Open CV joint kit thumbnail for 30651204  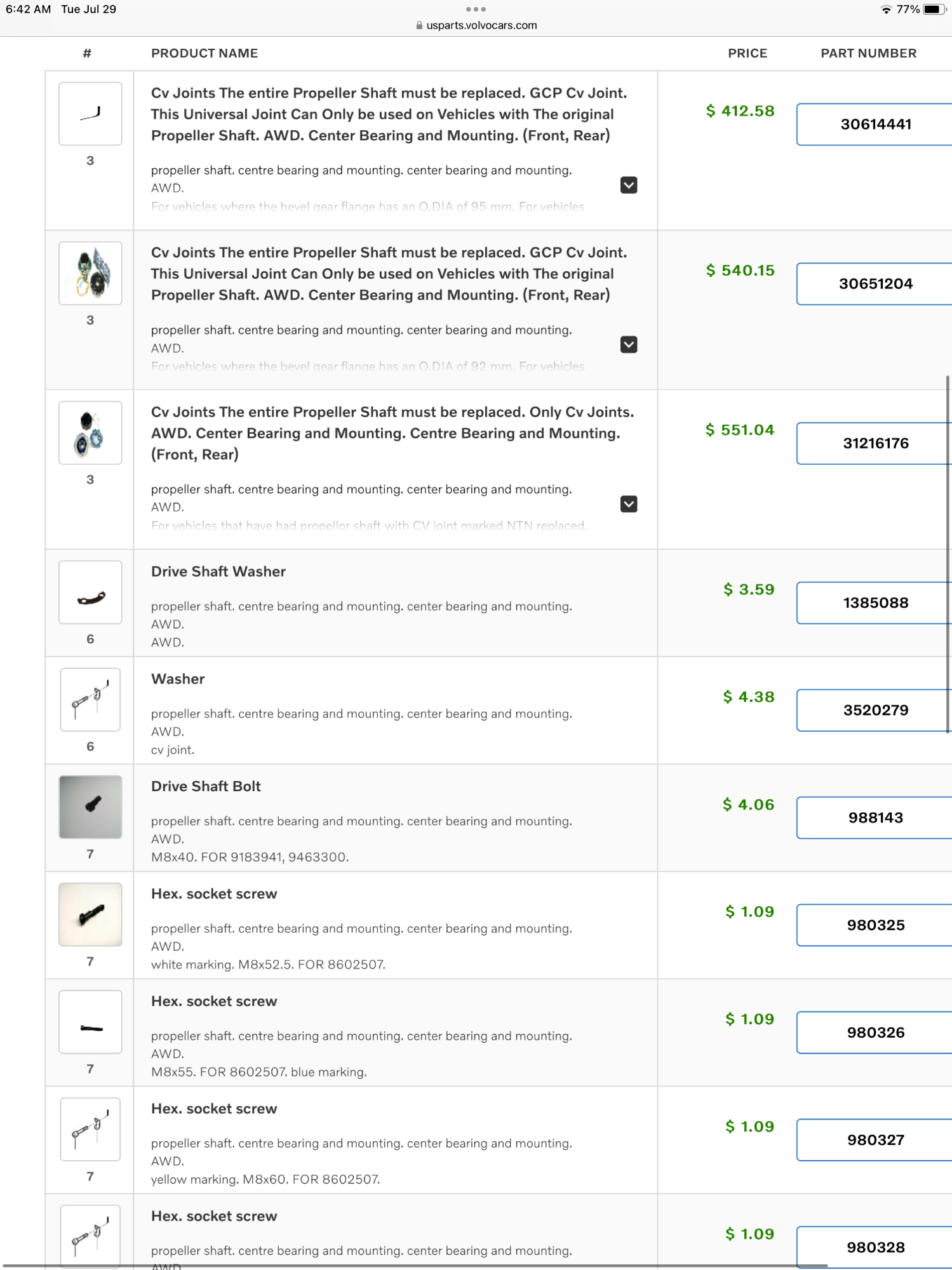(x=90, y=273)
